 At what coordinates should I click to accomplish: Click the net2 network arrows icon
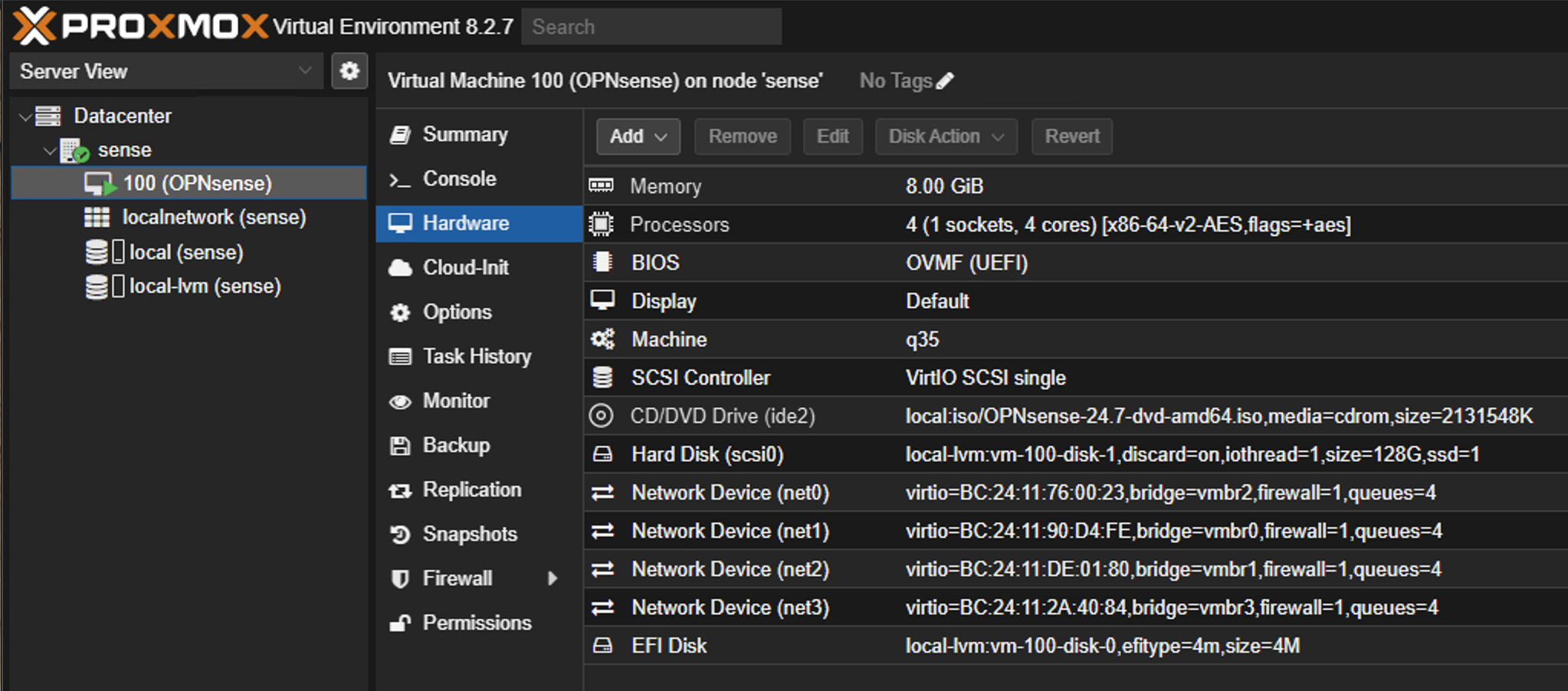coord(602,569)
